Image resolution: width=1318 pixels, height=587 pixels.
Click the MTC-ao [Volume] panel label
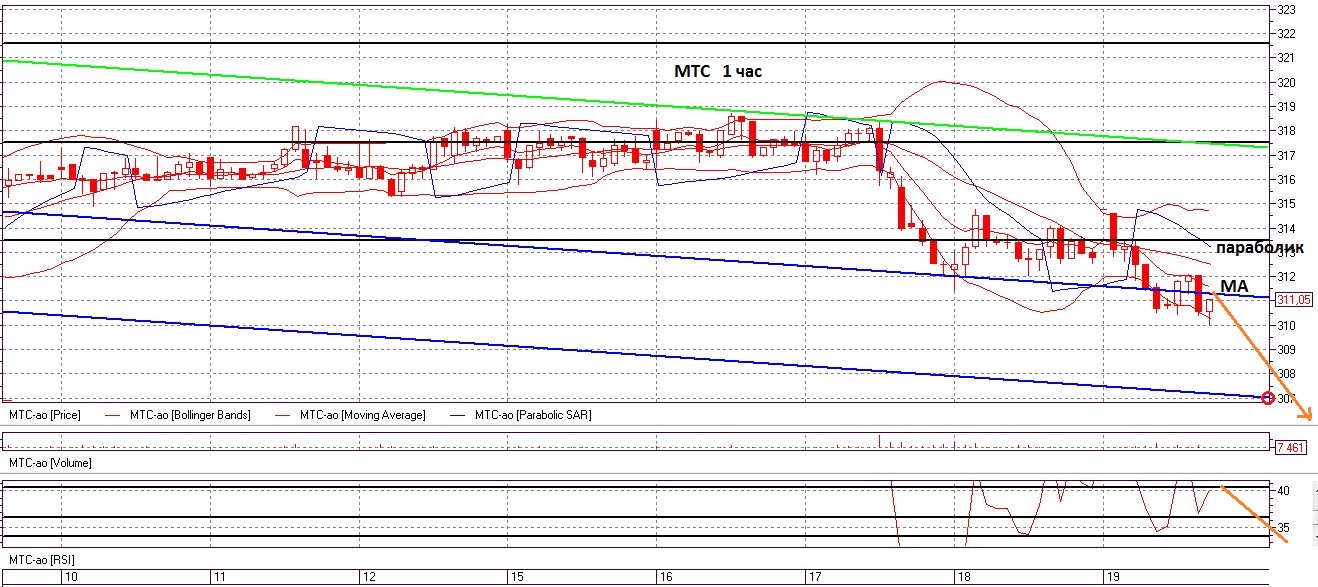pos(48,465)
